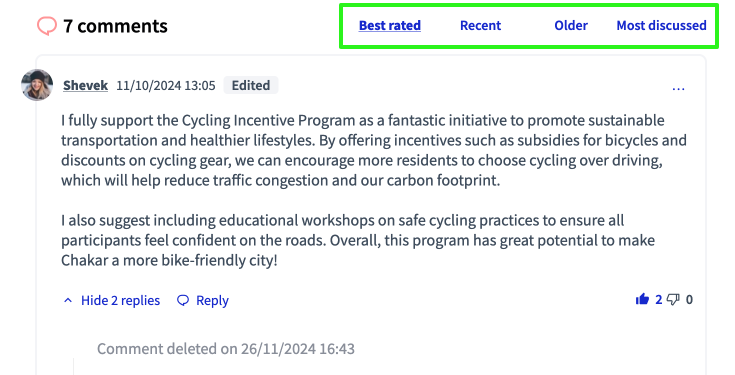
Task: Click the dislike count number 0
Action: [x=689, y=300]
